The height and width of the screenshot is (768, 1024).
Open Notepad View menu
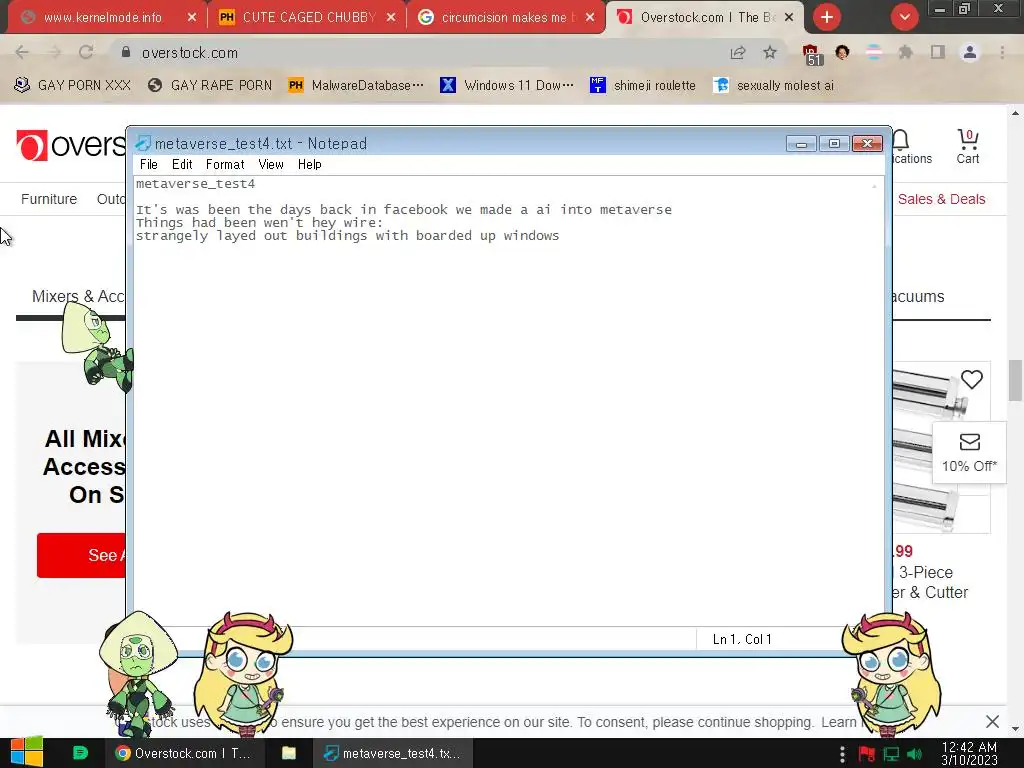click(270, 165)
